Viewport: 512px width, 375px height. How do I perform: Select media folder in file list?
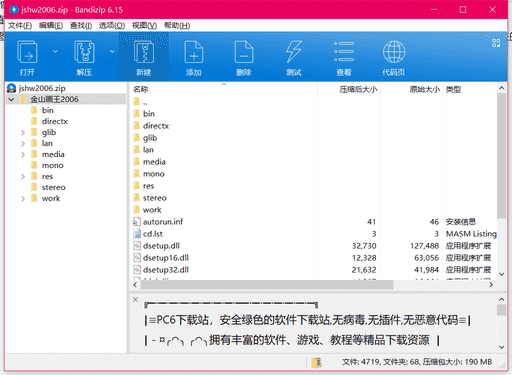[154, 162]
